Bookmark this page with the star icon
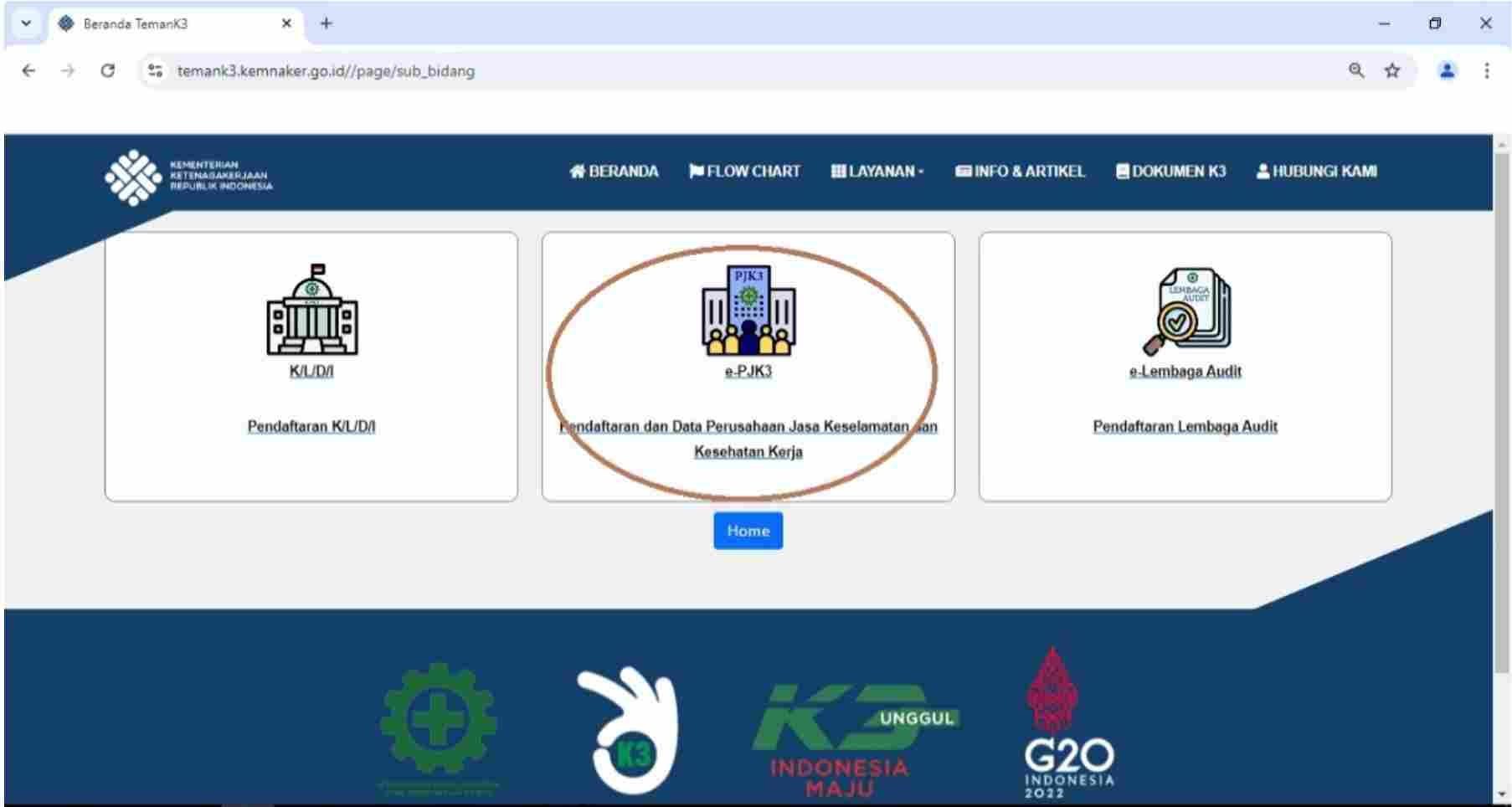The width and height of the screenshot is (1512, 807). [1391, 71]
